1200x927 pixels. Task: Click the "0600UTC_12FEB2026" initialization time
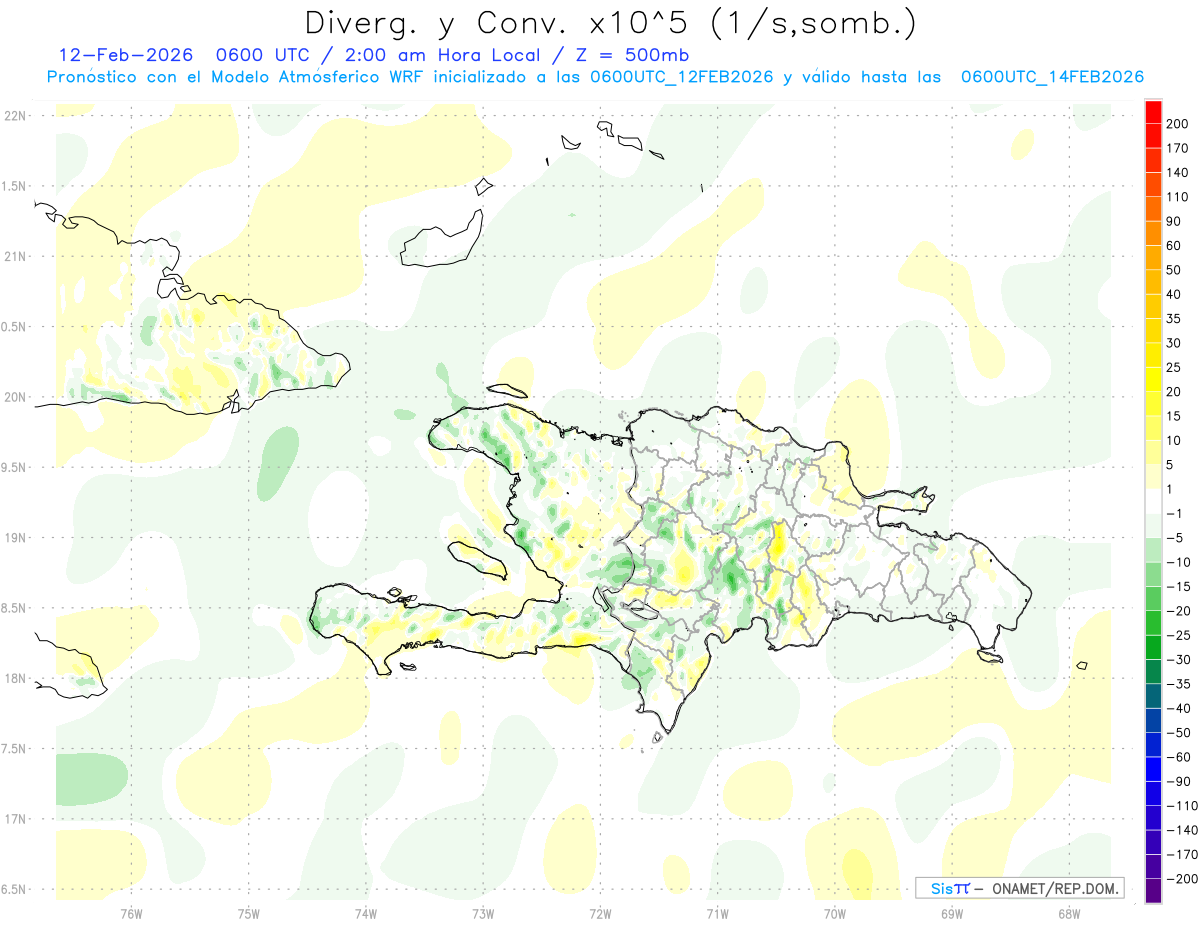point(681,77)
